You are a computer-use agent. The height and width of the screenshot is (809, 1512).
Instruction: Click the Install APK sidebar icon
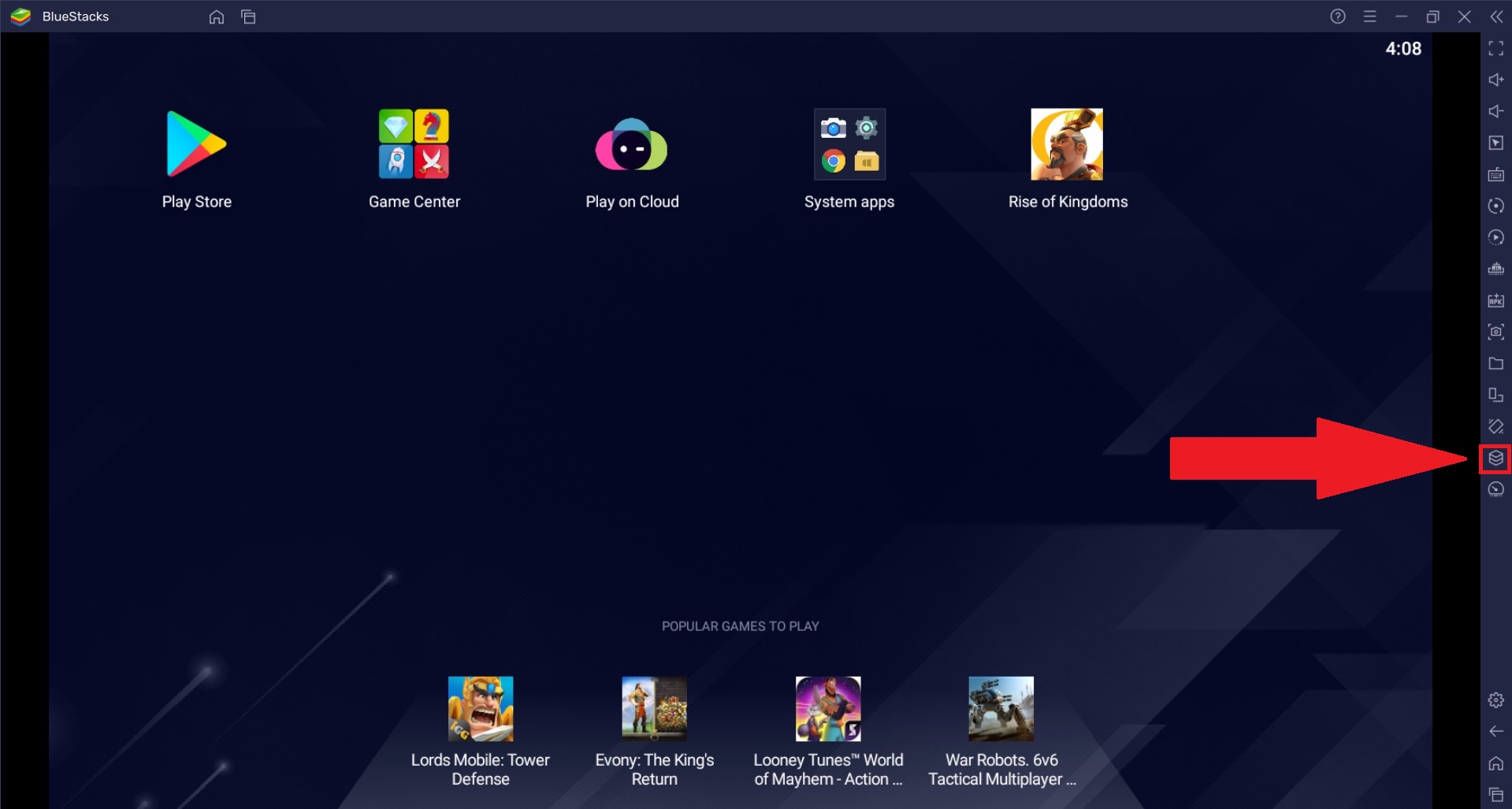tap(1495, 301)
